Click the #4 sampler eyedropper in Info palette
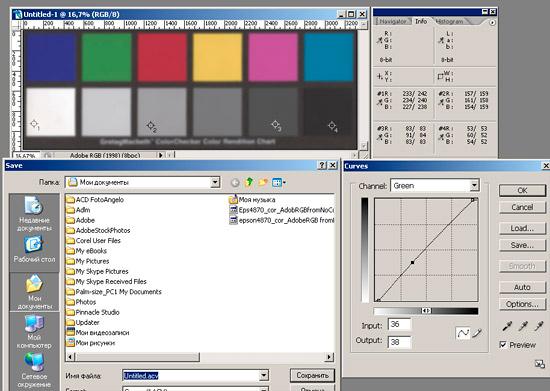 point(441,137)
